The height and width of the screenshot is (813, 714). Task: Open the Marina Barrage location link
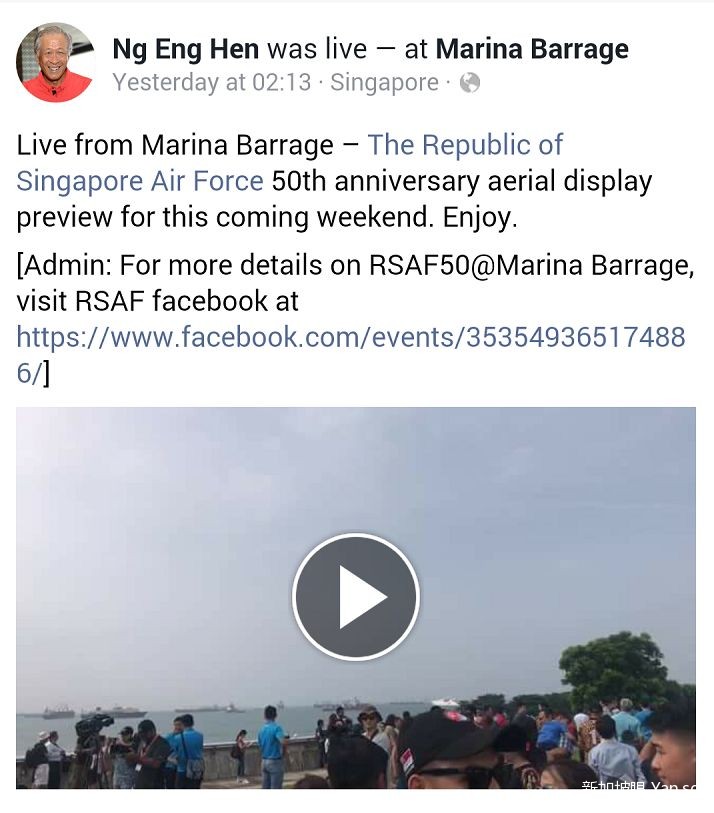pos(532,49)
